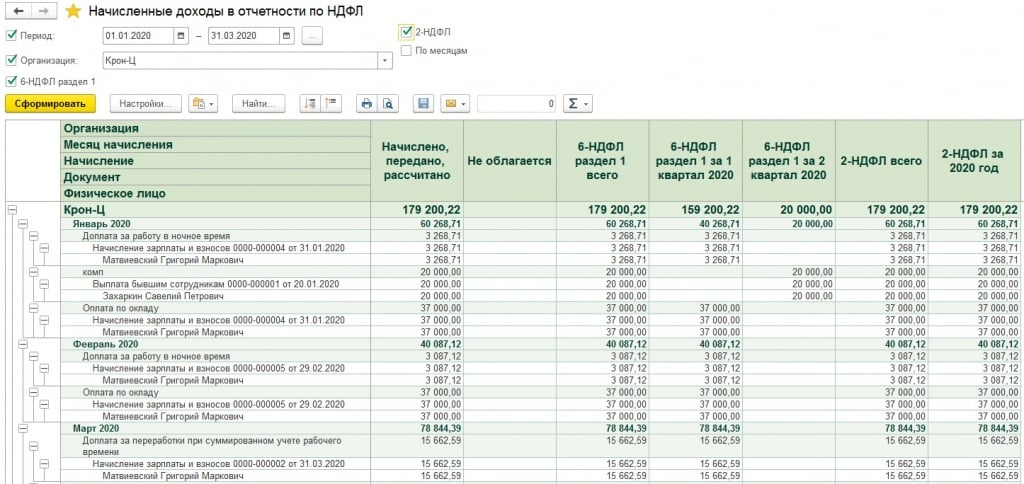The width and height of the screenshot is (1024, 484).
Task: Uncheck the 6-НДФЛ раздел 1 checkbox
Action: (11, 81)
